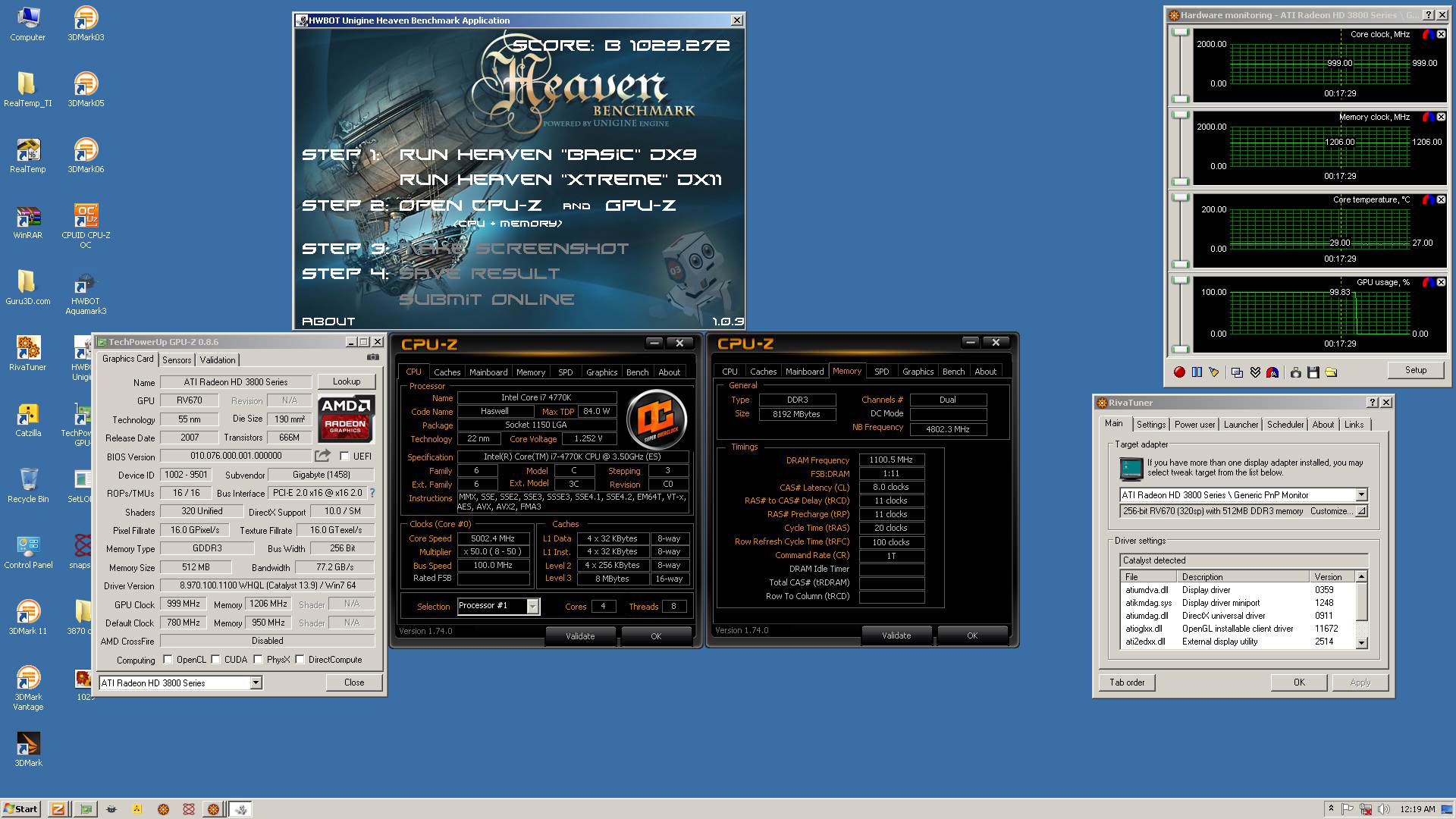
Task: Save monitoring log with the floppy disk icon
Action: pyautogui.click(x=1313, y=372)
